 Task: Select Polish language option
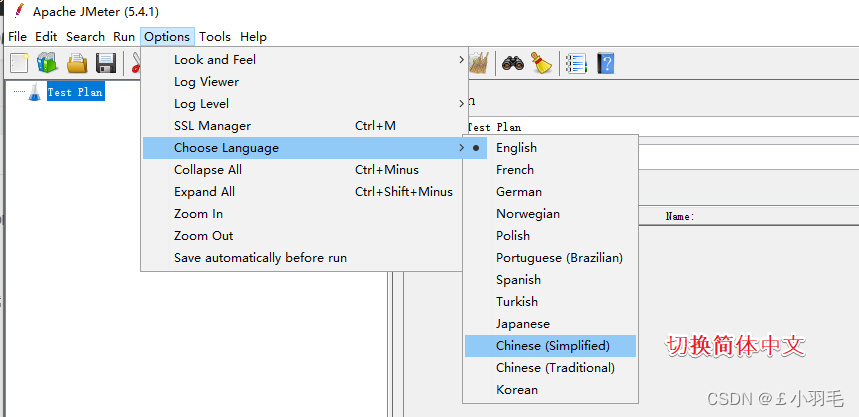551,236
